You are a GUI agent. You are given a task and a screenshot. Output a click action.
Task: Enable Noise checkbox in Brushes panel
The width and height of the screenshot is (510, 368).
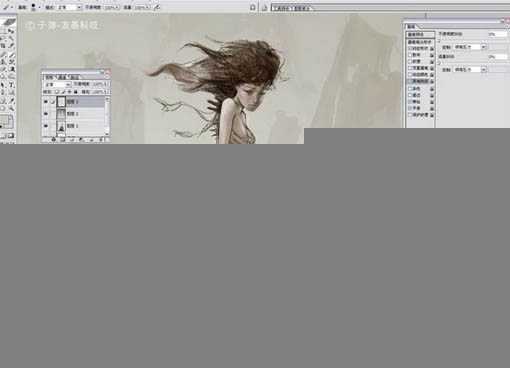point(410,89)
